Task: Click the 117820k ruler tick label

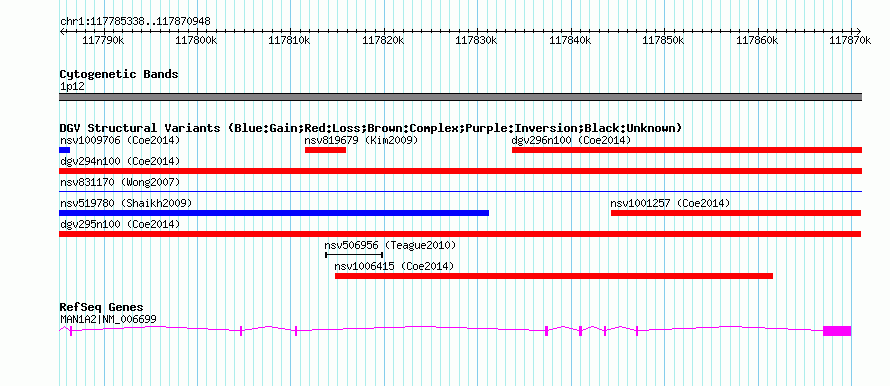Action: pyautogui.click(x=384, y=40)
